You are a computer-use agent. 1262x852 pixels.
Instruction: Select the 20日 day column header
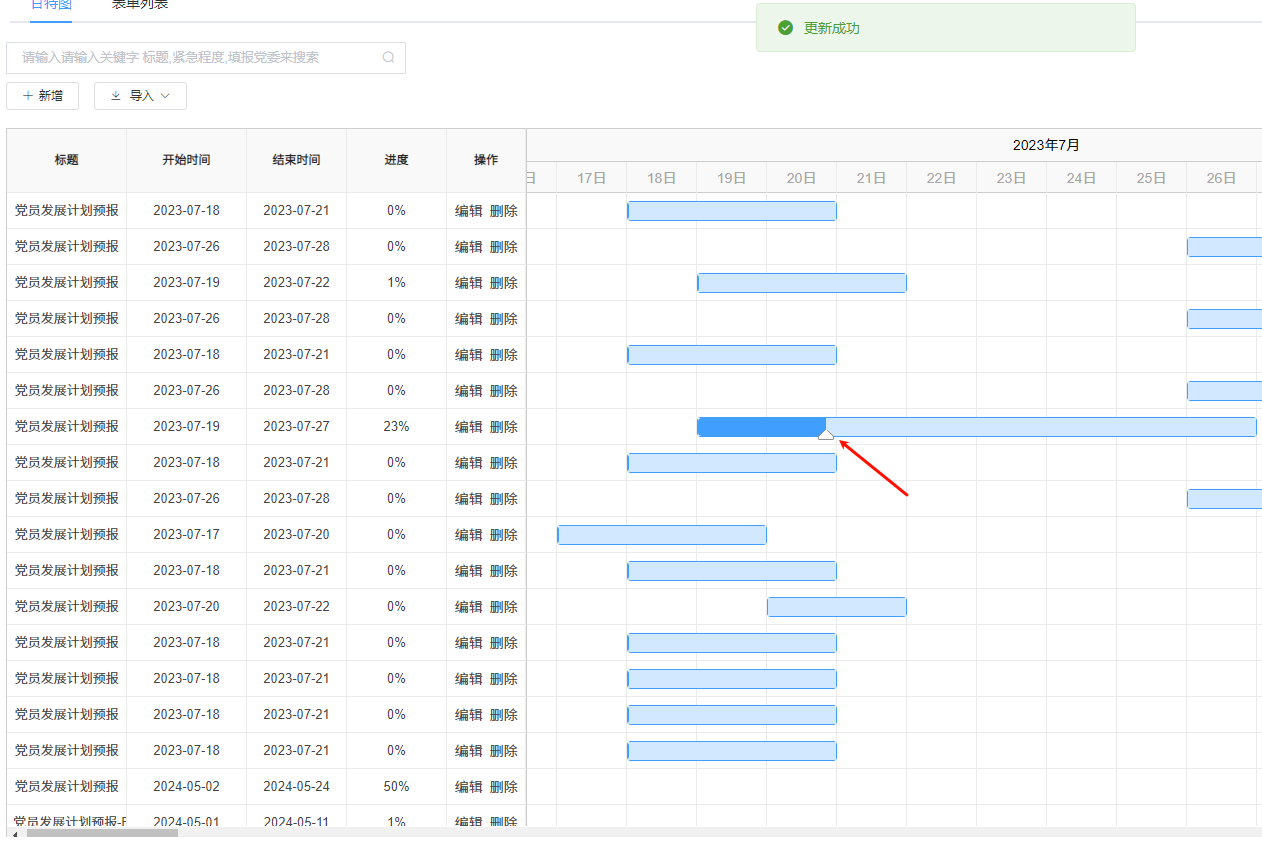click(x=802, y=178)
